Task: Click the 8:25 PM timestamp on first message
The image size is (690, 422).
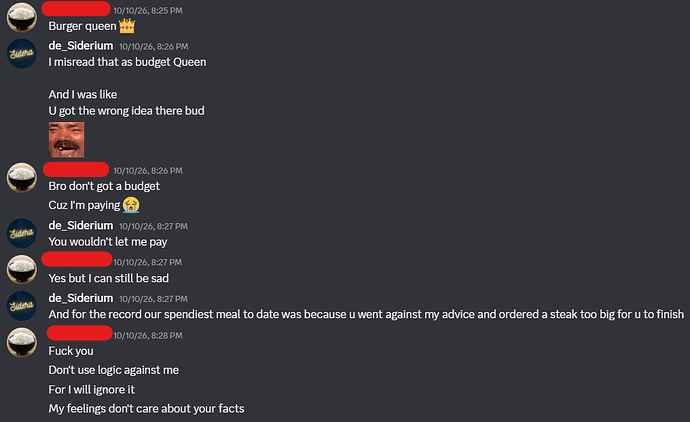Action: tap(148, 11)
